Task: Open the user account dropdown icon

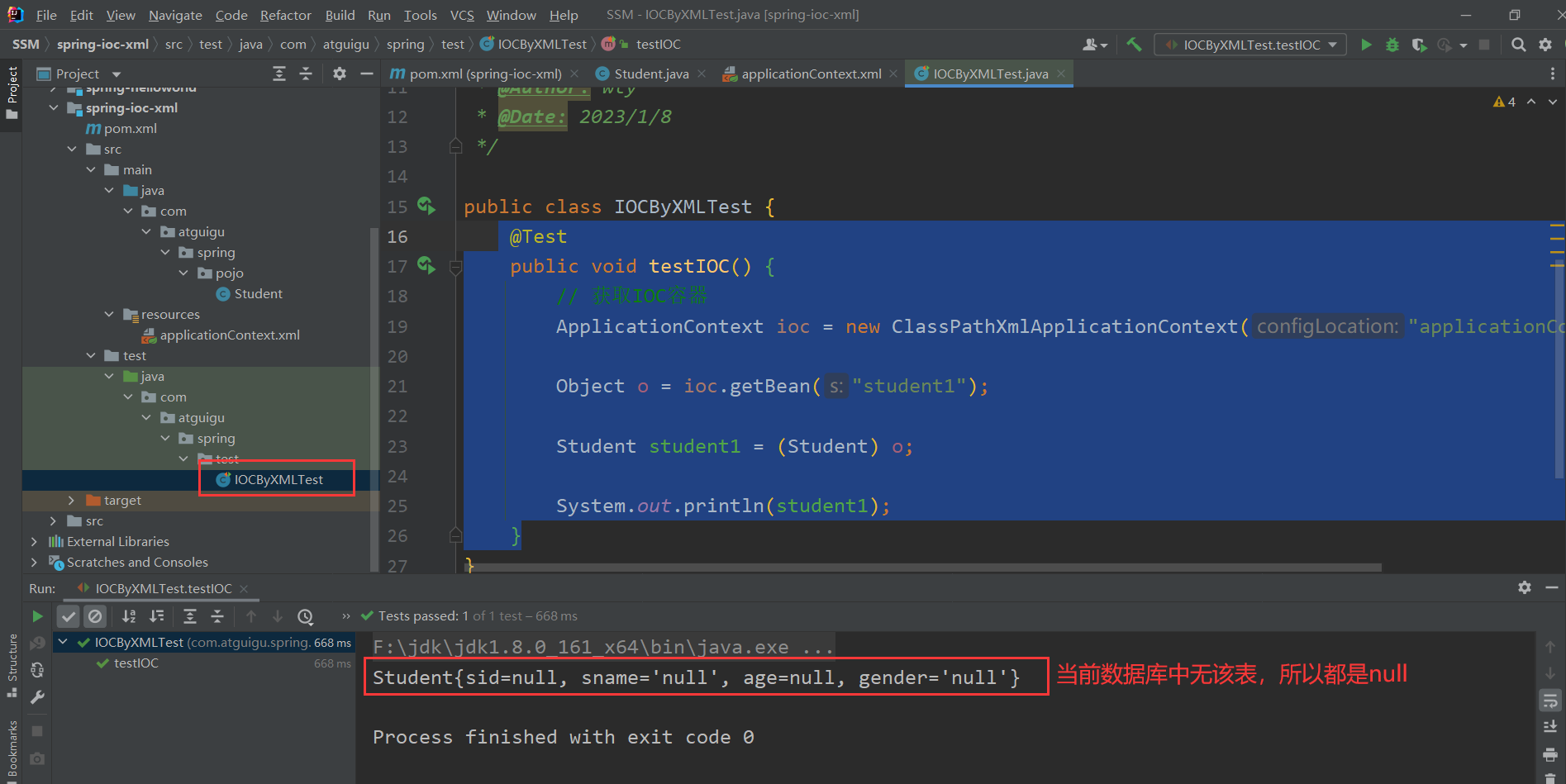Action: coord(1094,45)
